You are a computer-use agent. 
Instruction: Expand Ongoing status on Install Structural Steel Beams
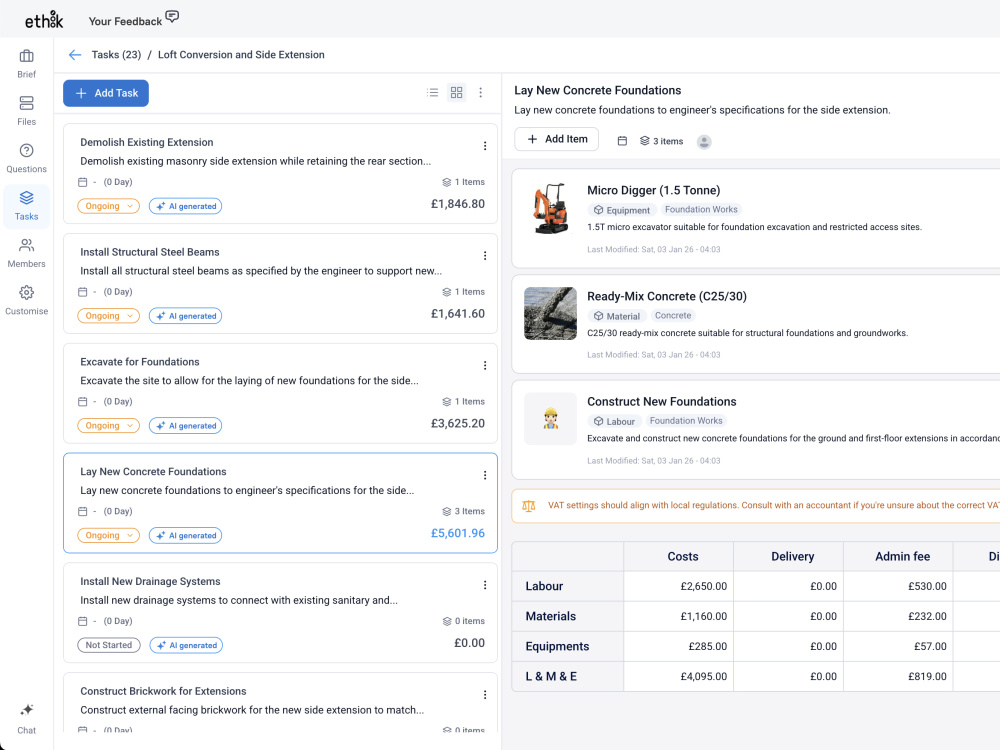[108, 316]
